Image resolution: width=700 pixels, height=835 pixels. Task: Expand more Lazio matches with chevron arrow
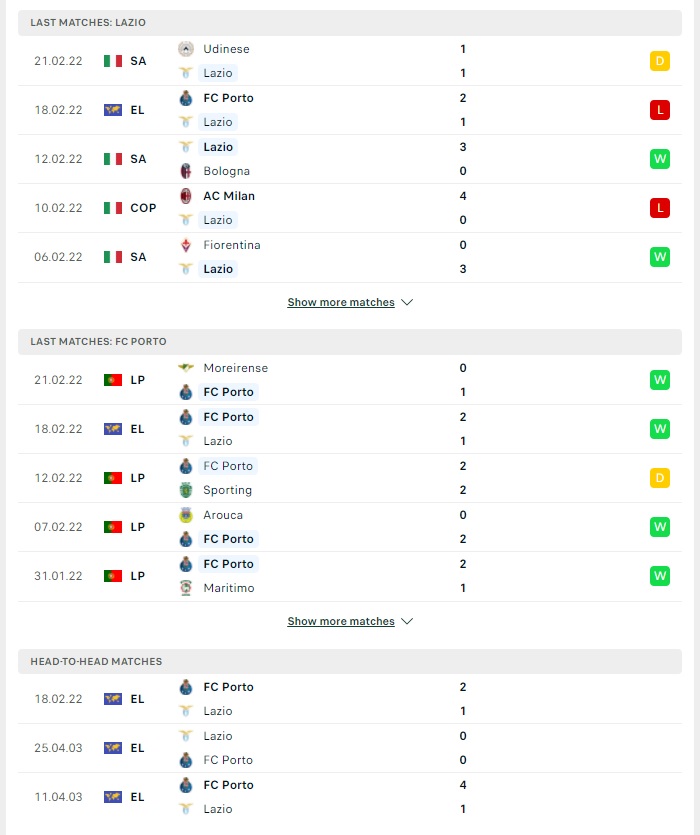click(x=407, y=302)
